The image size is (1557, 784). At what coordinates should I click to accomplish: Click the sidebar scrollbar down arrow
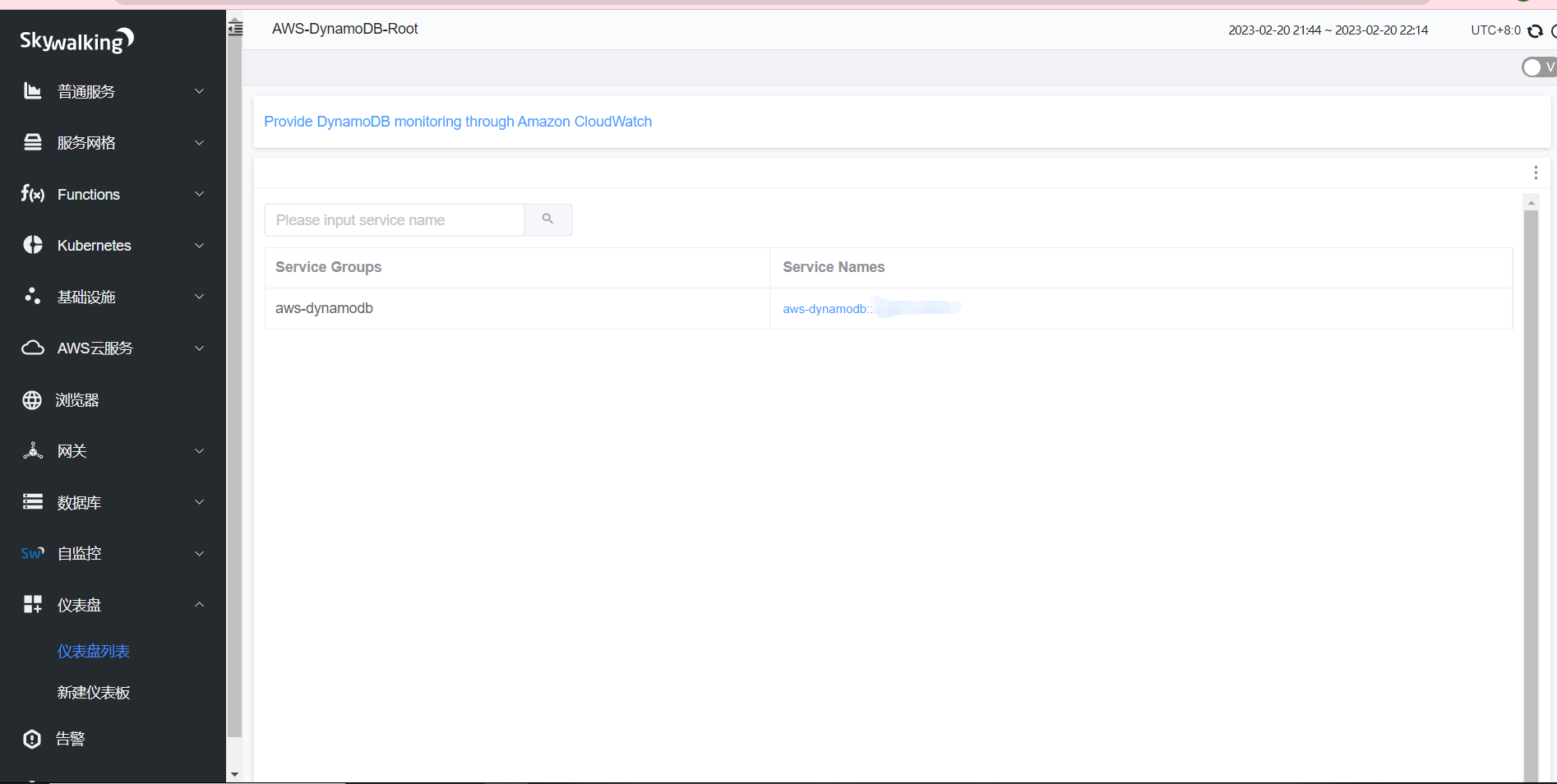coord(234,774)
